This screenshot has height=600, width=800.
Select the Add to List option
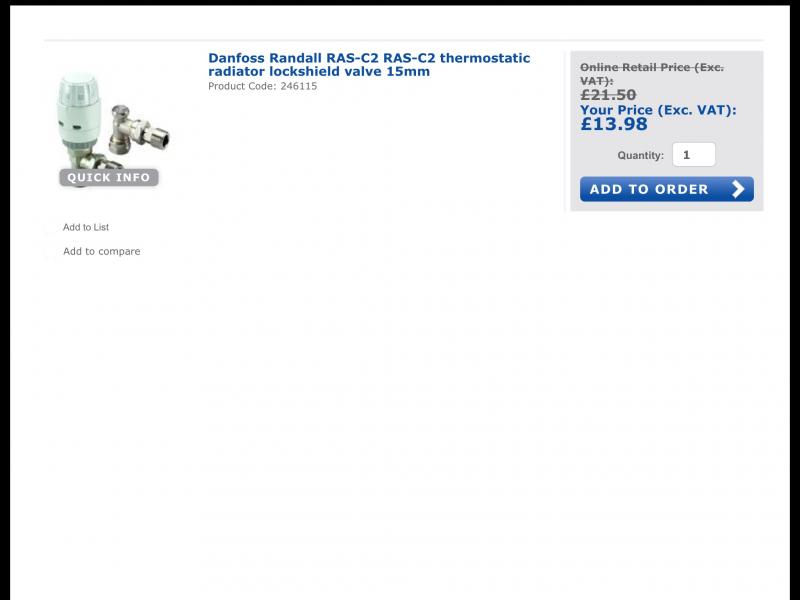86,227
